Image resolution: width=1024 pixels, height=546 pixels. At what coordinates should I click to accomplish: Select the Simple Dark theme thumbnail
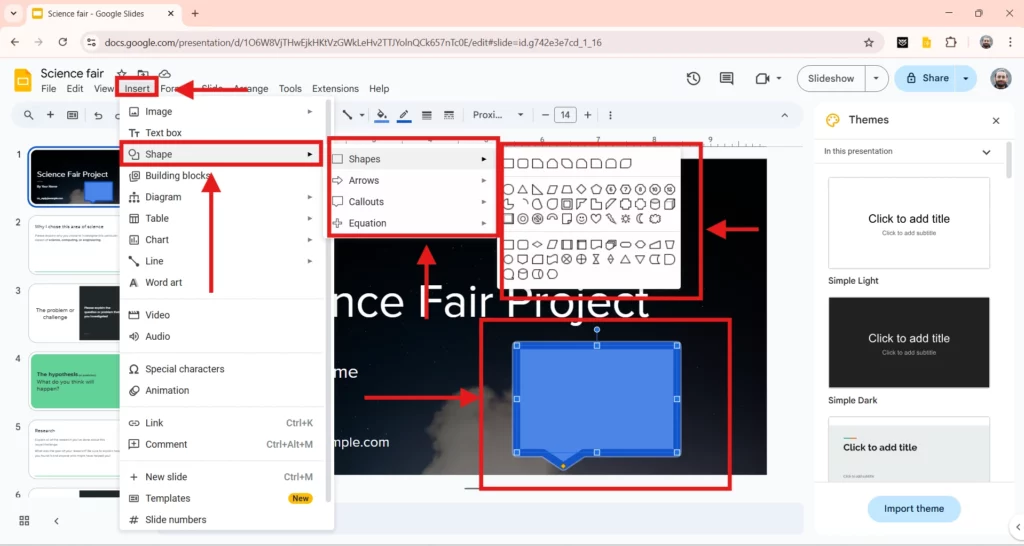tap(909, 343)
